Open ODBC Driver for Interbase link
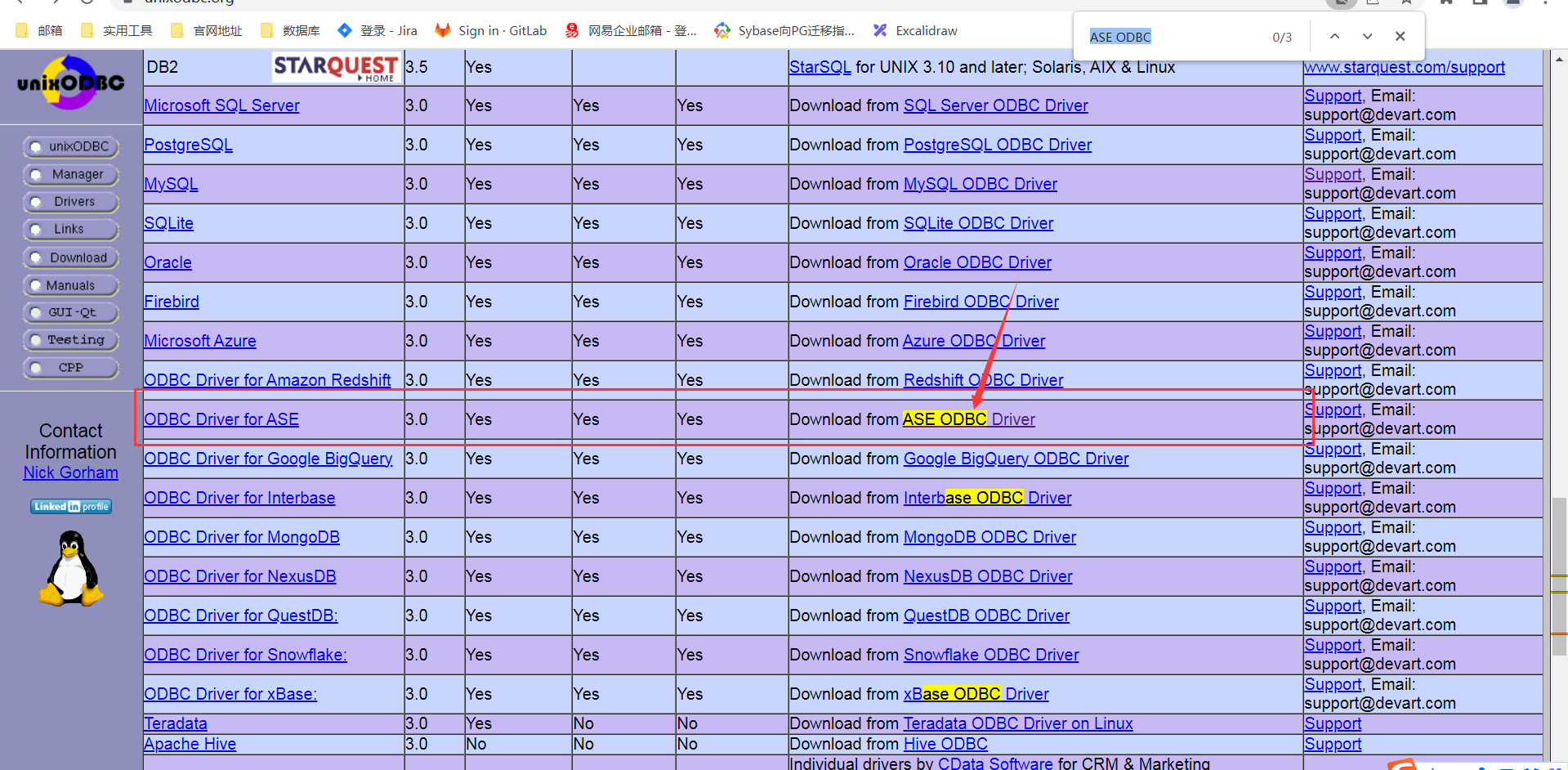1568x770 pixels. pyautogui.click(x=239, y=498)
